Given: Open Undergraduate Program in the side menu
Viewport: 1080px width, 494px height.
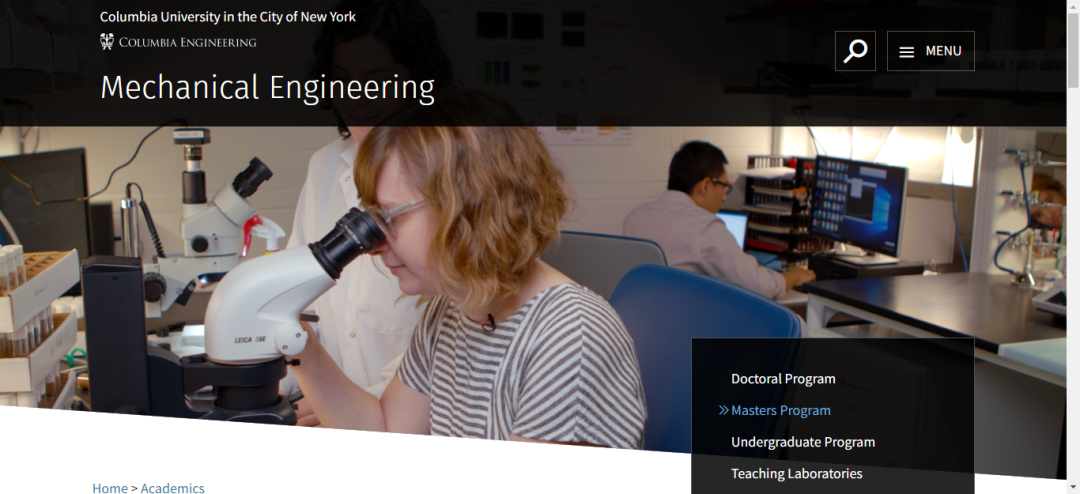Looking at the screenshot, I should click(x=803, y=442).
